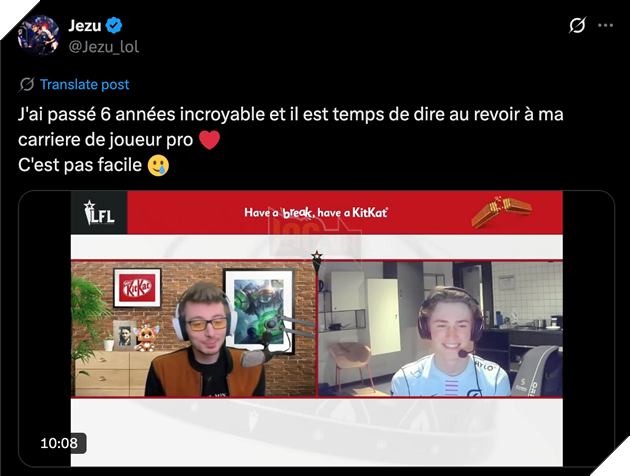Click the translate icon beside Translate post

coord(27,84)
